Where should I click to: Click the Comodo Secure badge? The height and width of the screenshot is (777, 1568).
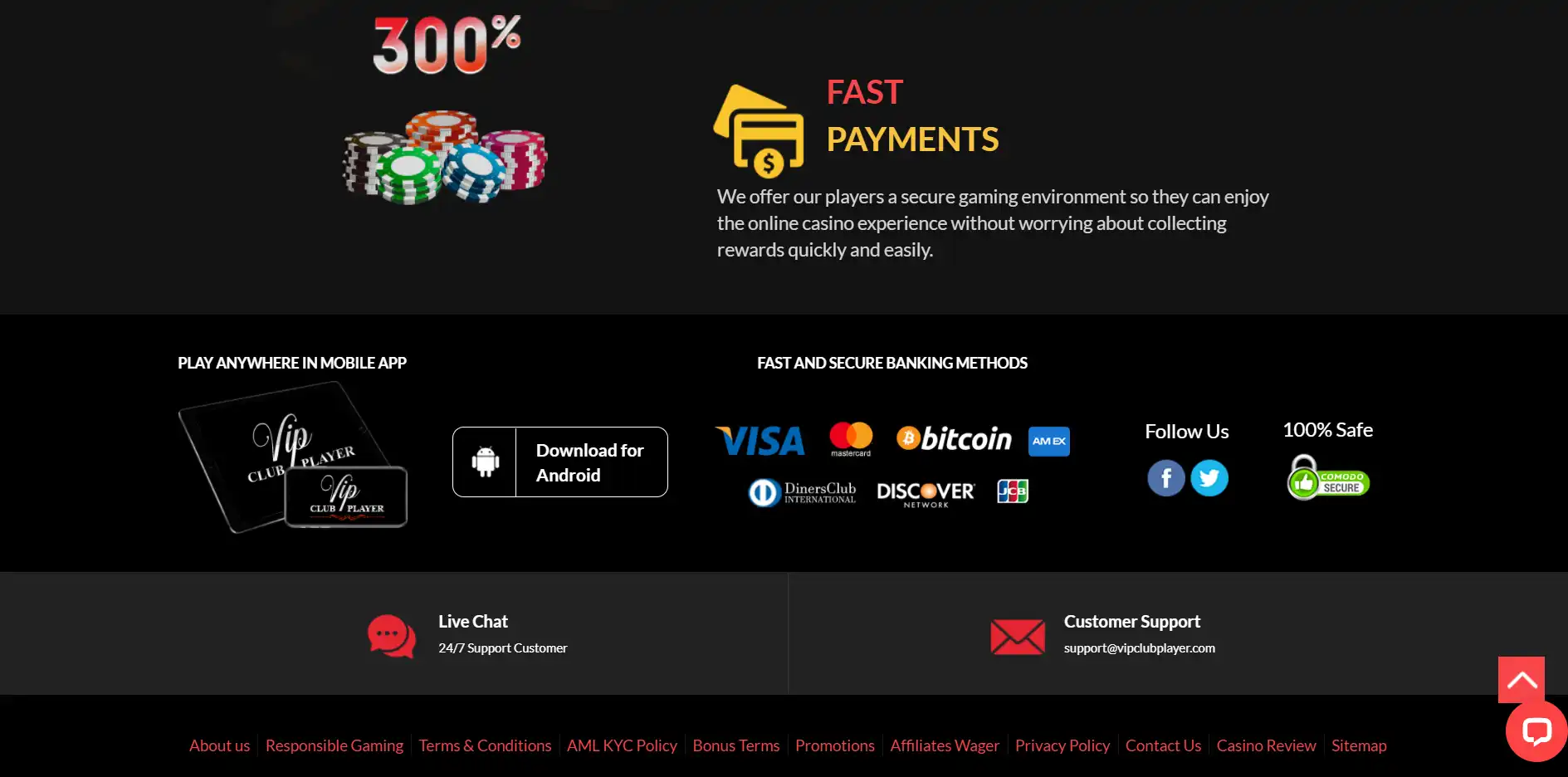pos(1327,477)
